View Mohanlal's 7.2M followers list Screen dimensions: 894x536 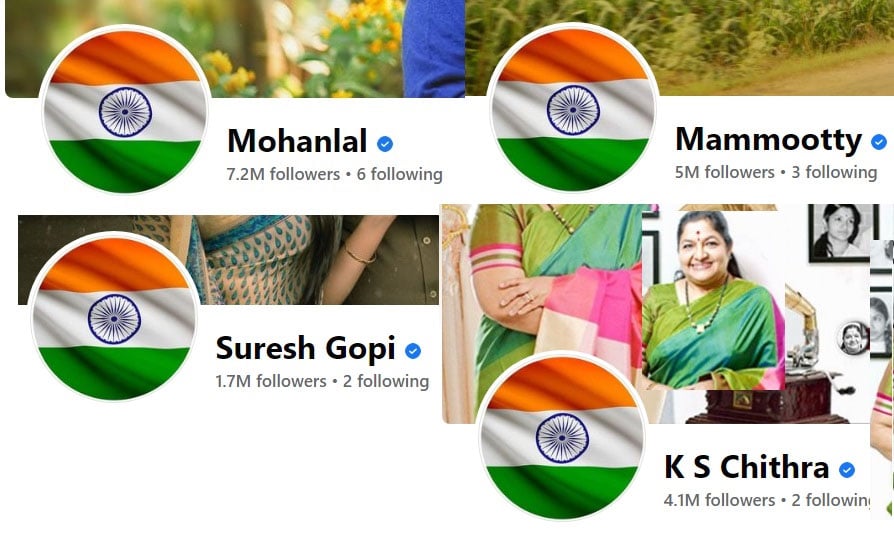click(283, 174)
